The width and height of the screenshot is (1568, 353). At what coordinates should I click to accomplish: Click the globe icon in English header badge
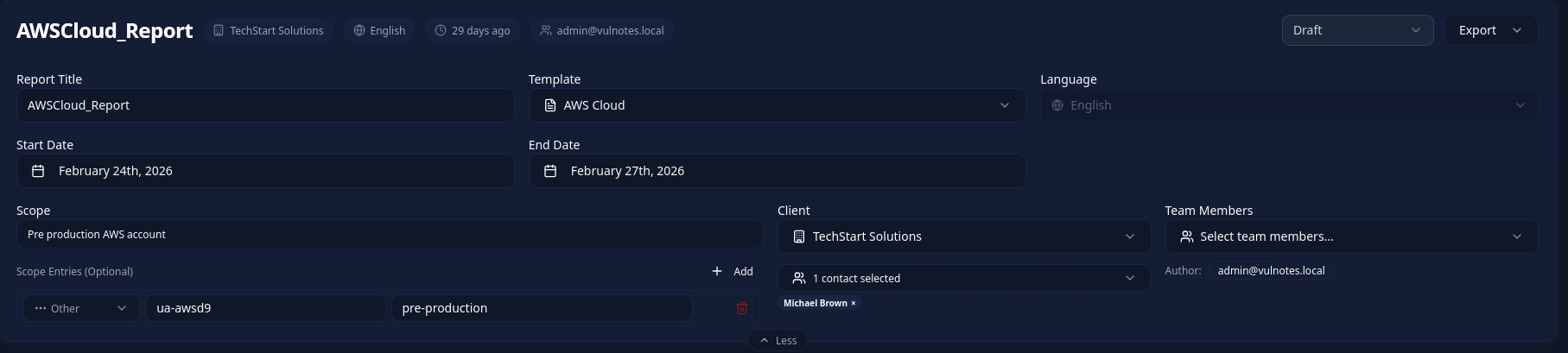pyautogui.click(x=359, y=30)
